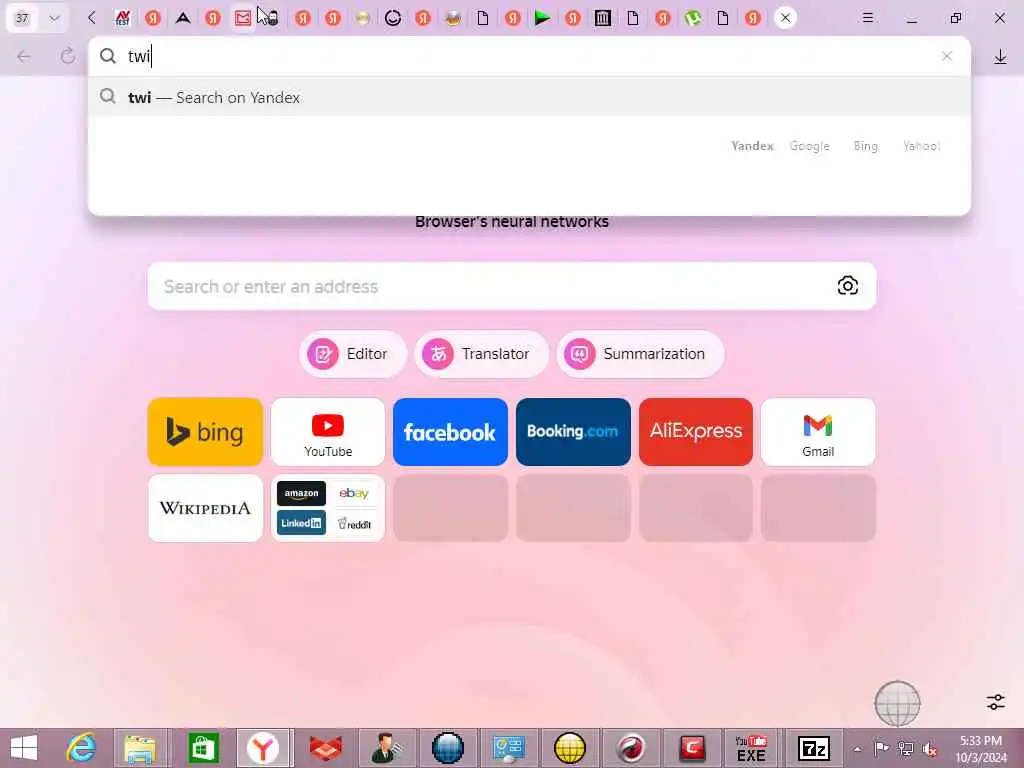Open the Translator neural tool
1024x768 pixels.
[481, 354]
